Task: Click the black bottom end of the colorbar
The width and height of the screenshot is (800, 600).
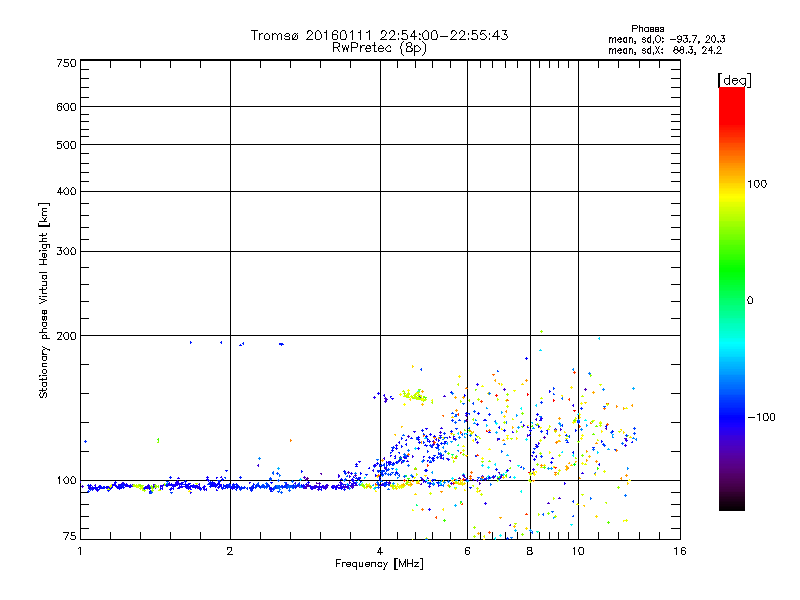Action: click(732, 503)
